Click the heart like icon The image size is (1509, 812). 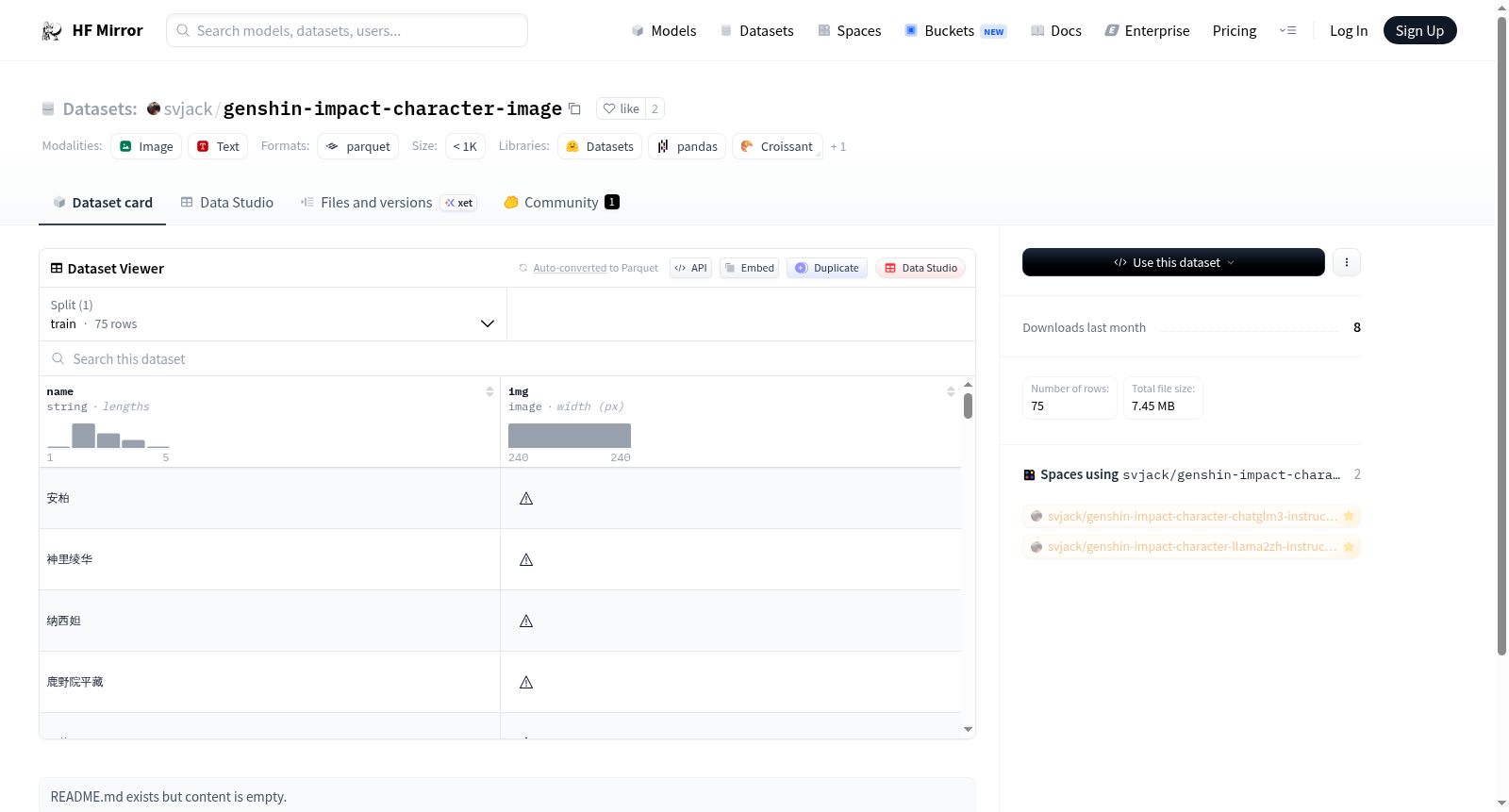609,108
